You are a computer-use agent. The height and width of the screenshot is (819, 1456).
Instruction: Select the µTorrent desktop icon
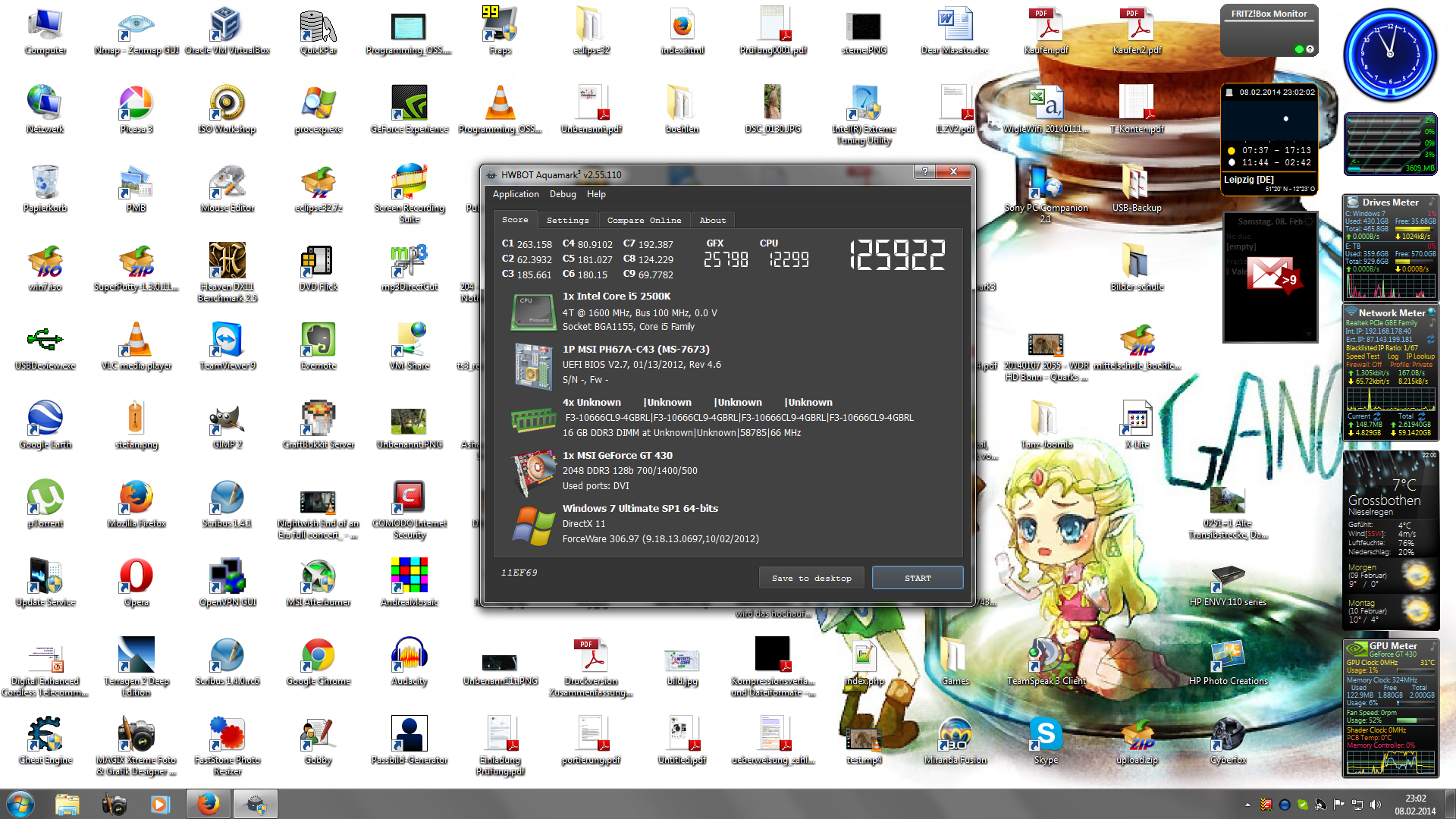click(x=45, y=505)
